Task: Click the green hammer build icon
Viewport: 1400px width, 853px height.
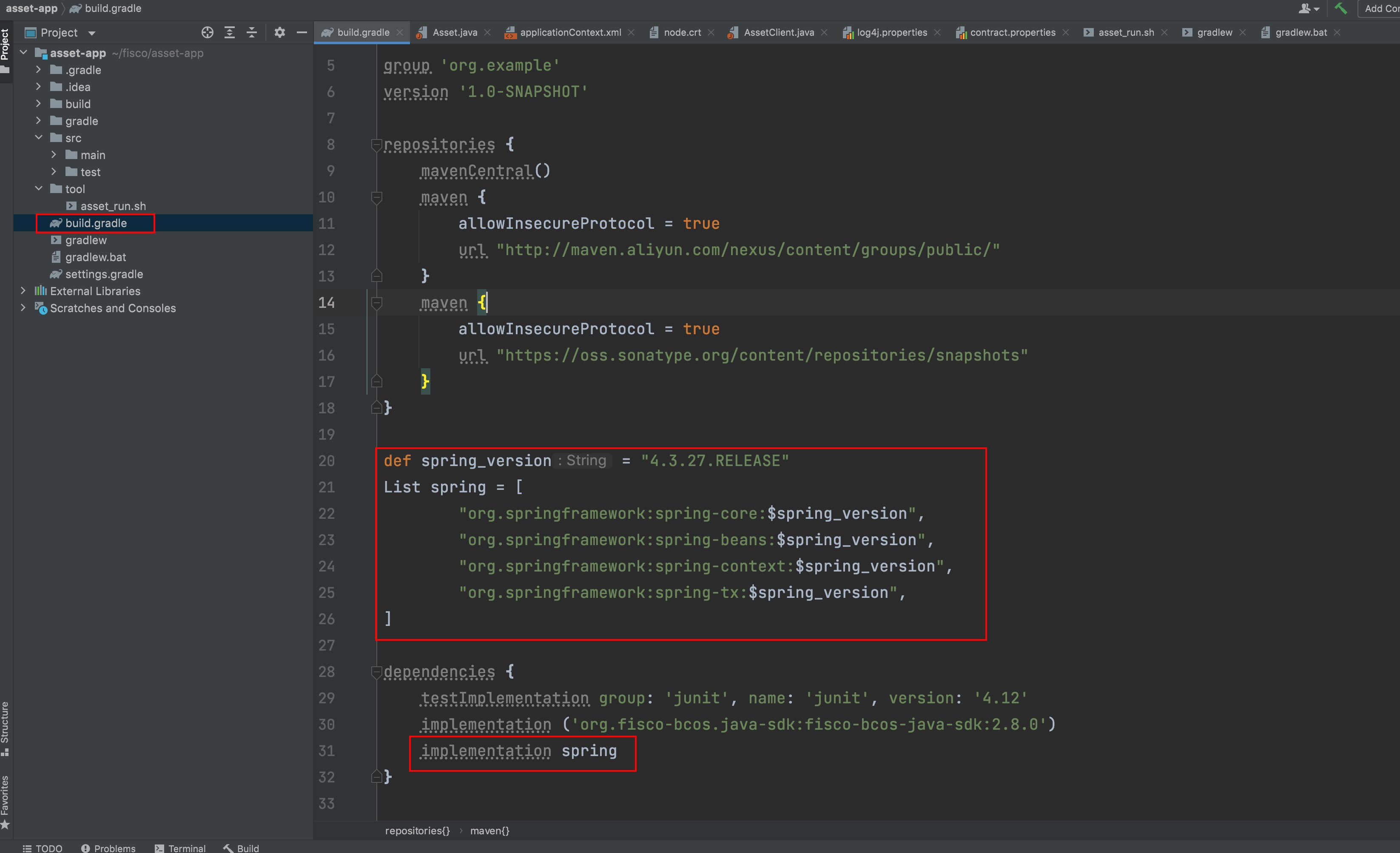Action: [1341, 8]
